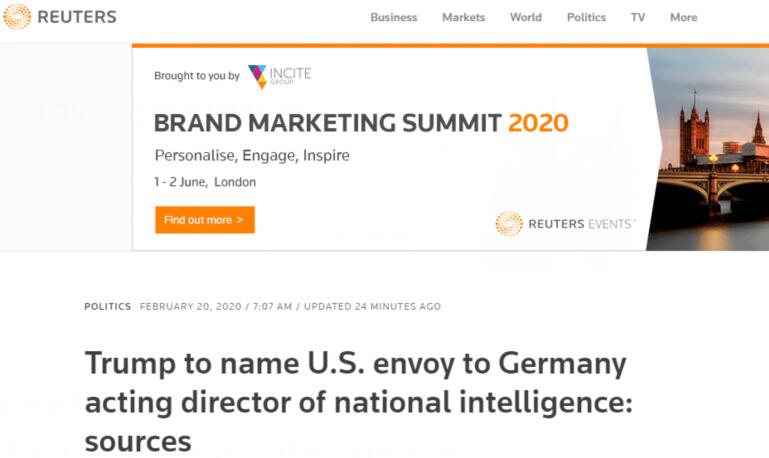
Task: Open the TV navigation item
Action: coord(638,17)
